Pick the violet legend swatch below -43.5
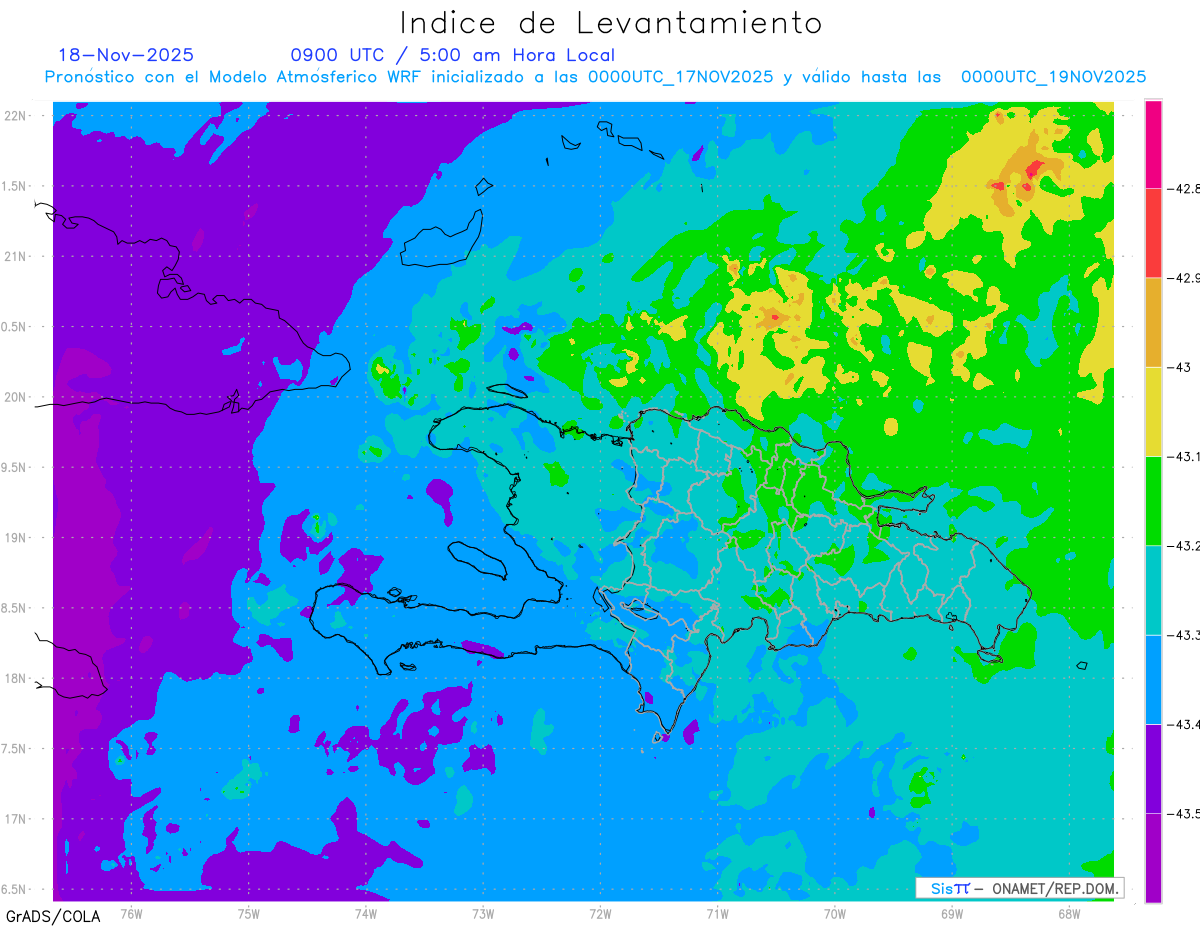 (1153, 857)
